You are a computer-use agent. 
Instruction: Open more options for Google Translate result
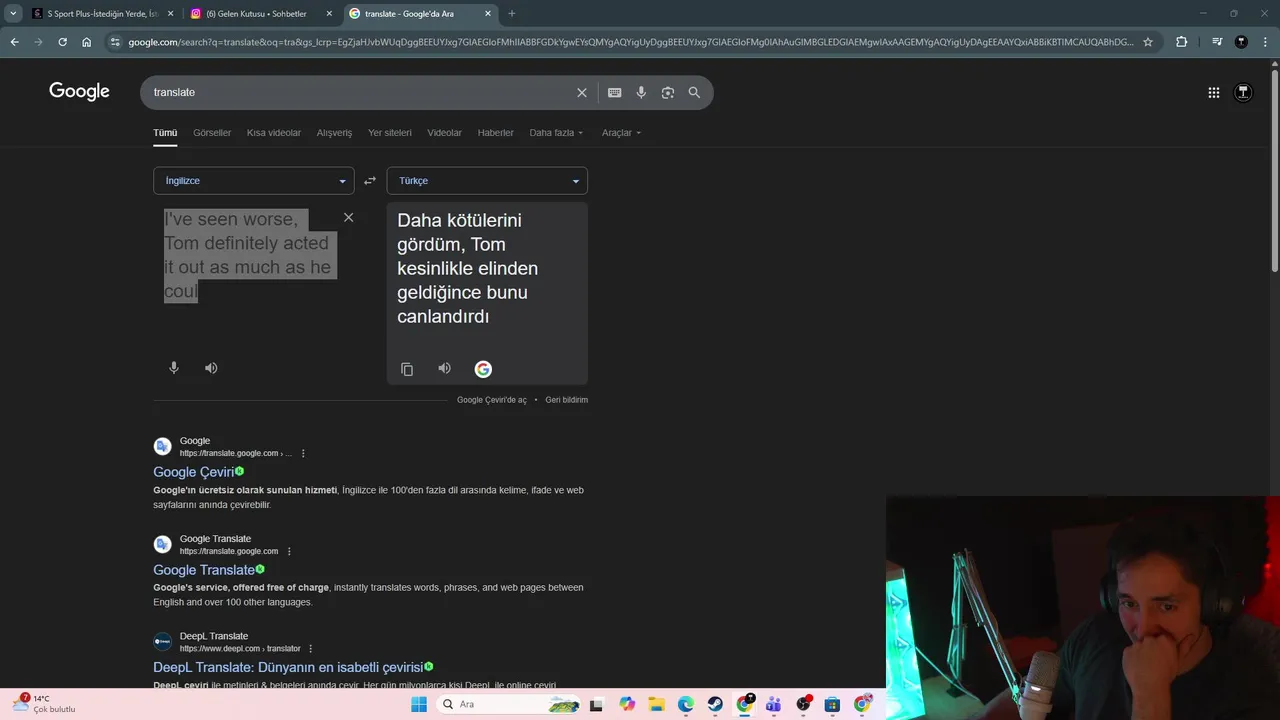pos(289,551)
